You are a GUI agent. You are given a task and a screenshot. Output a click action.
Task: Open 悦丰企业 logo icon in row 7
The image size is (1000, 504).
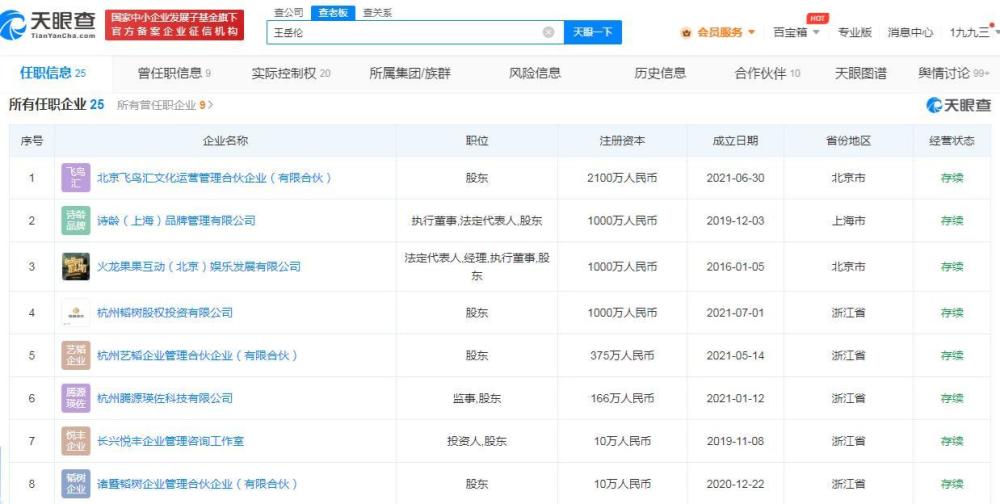[x=76, y=441]
